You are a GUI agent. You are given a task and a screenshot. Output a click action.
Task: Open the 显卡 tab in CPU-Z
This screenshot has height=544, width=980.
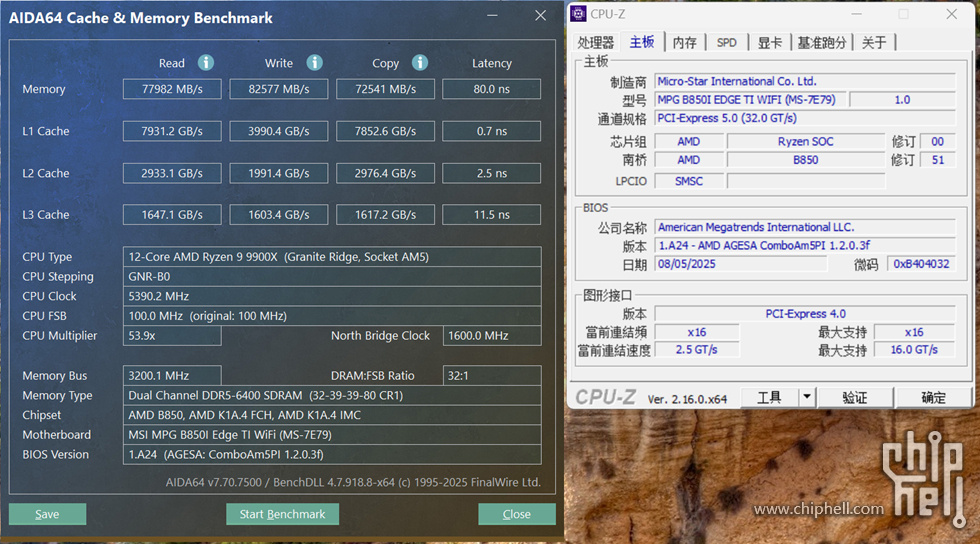click(769, 43)
